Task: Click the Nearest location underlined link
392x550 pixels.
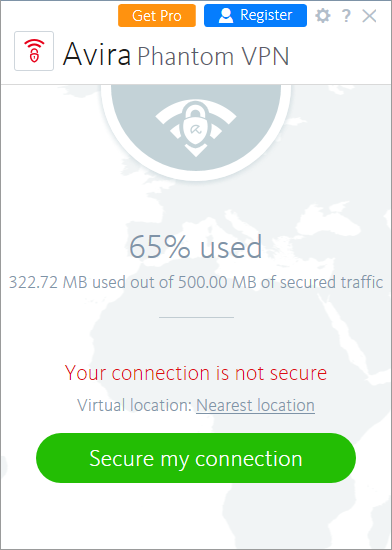Action: point(255,405)
